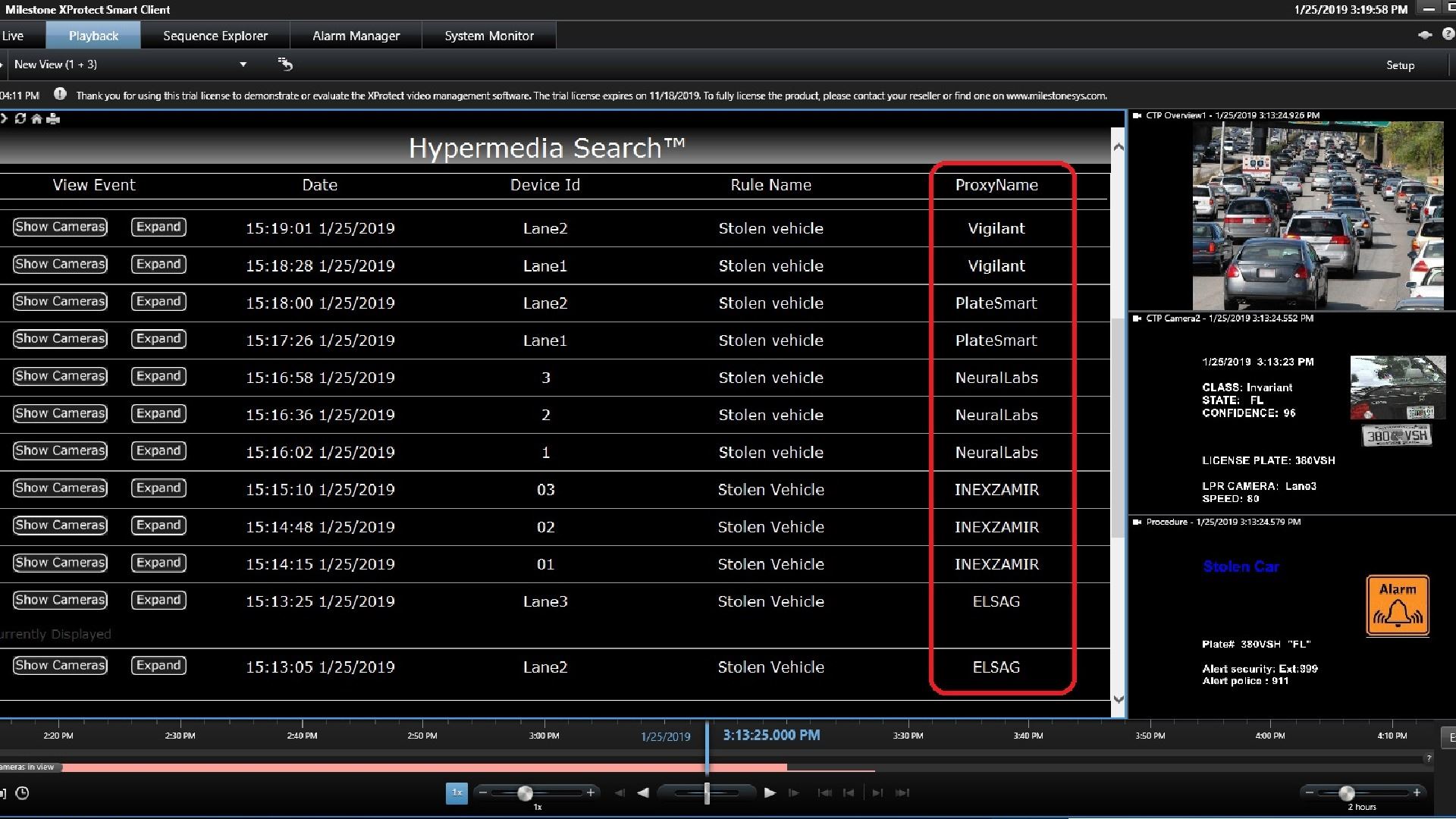1456x819 pixels.
Task: Play video forward
Action: (x=770, y=792)
